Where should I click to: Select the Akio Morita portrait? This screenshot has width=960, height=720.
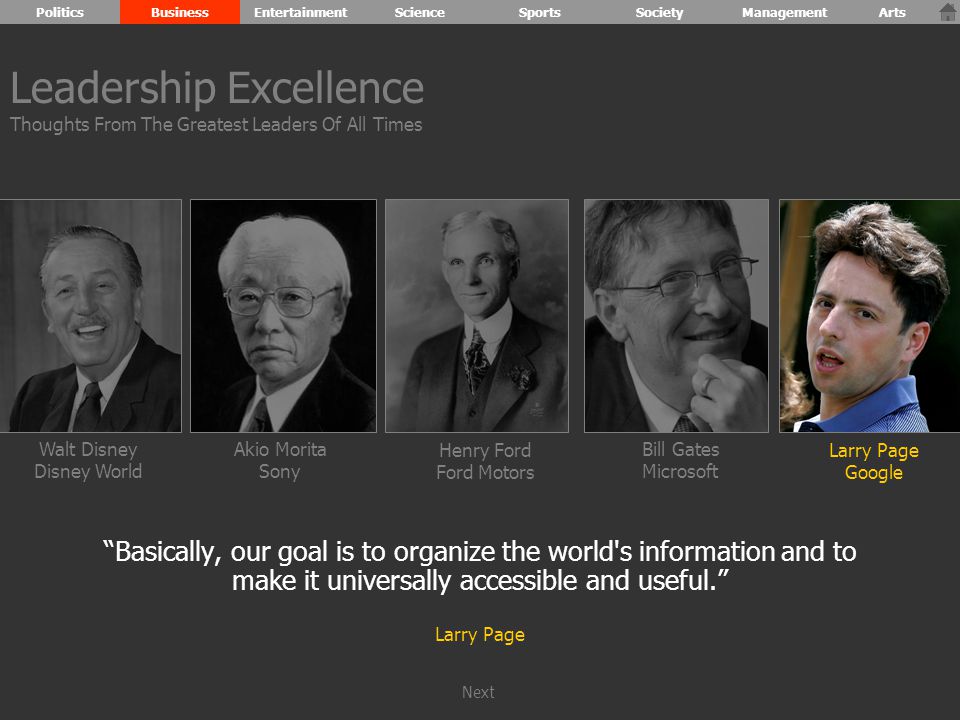pyautogui.click(x=283, y=316)
